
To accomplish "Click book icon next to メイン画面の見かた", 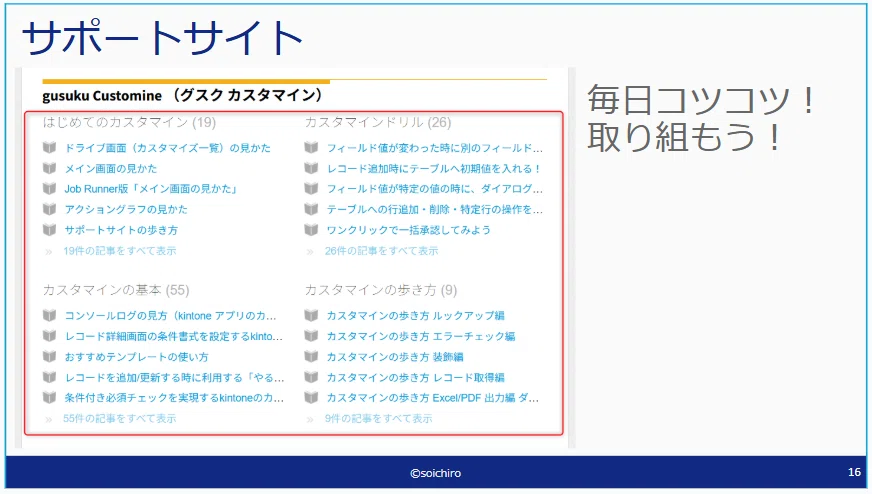I will [x=49, y=168].
